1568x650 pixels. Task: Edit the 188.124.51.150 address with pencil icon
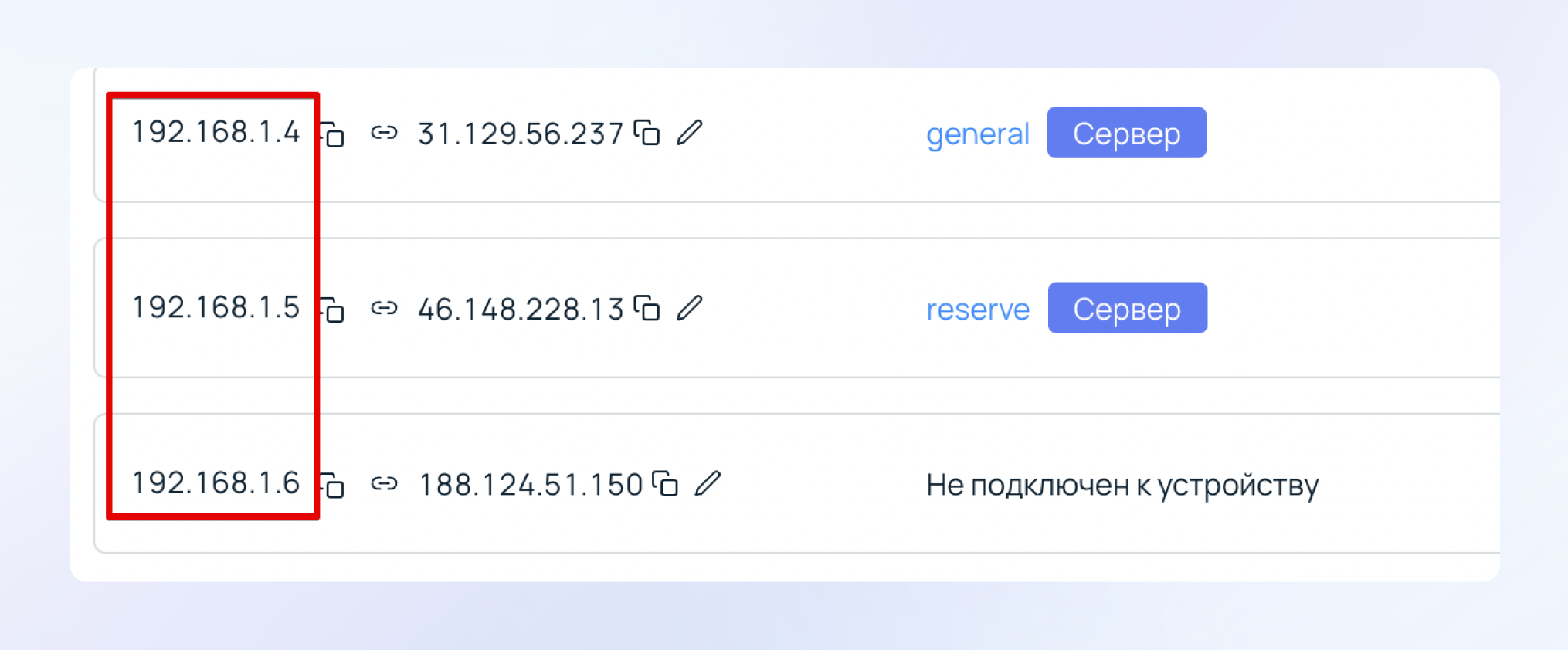coord(708,484)
